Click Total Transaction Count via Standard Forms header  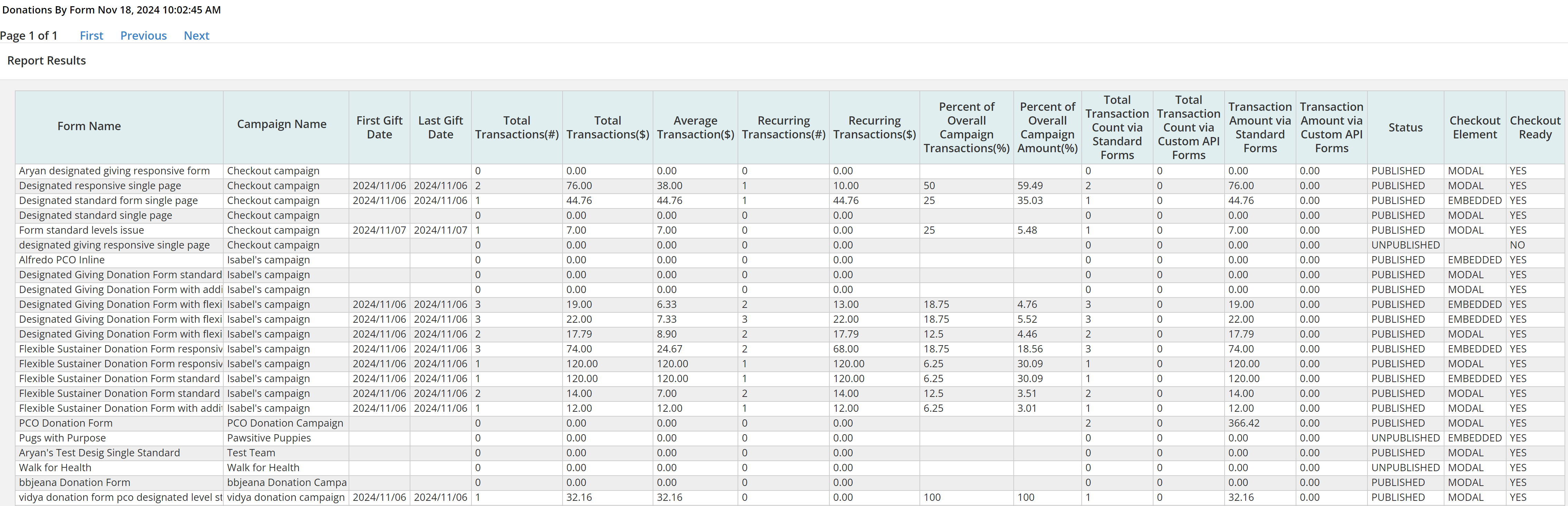pyautogui.click(x=1117, y=127)
